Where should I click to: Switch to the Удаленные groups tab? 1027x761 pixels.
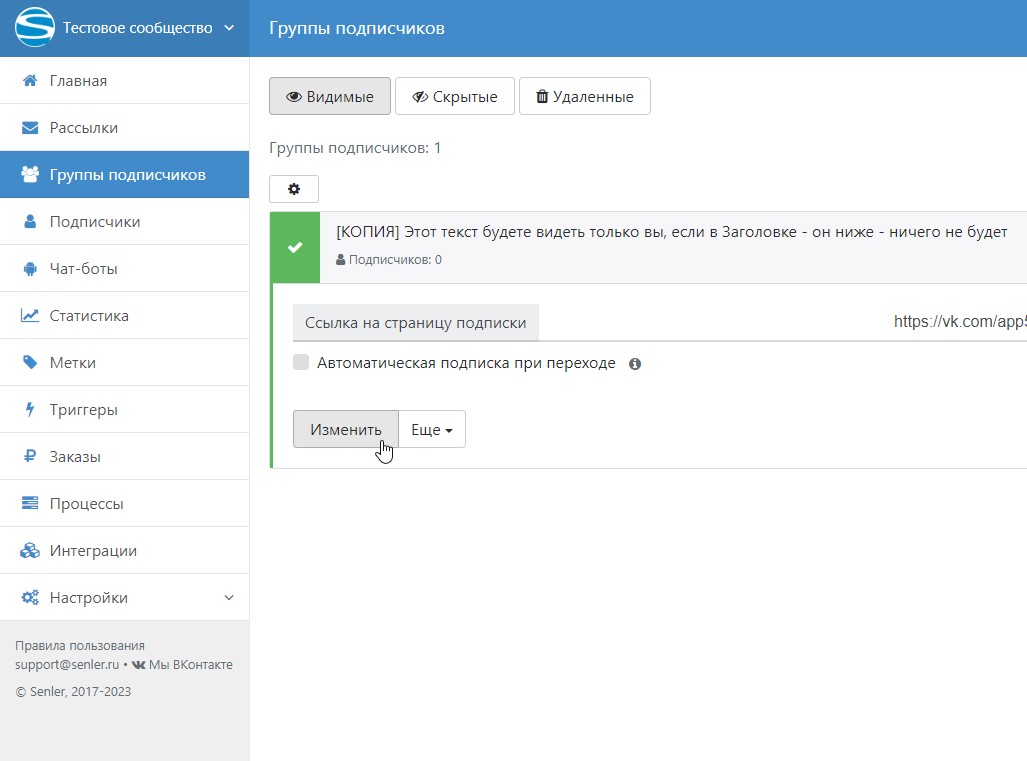point(585,97)
